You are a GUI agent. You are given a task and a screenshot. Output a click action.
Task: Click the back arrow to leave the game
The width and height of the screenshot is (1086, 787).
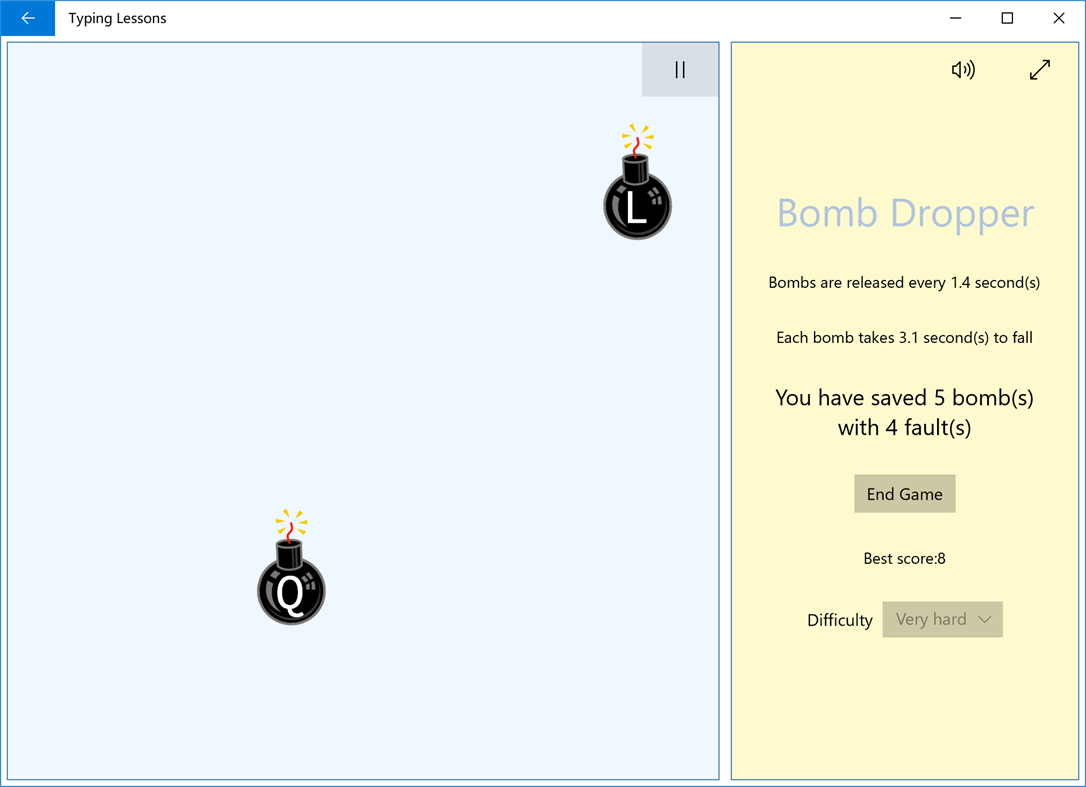pyautogui.click(x=27, y=17)
